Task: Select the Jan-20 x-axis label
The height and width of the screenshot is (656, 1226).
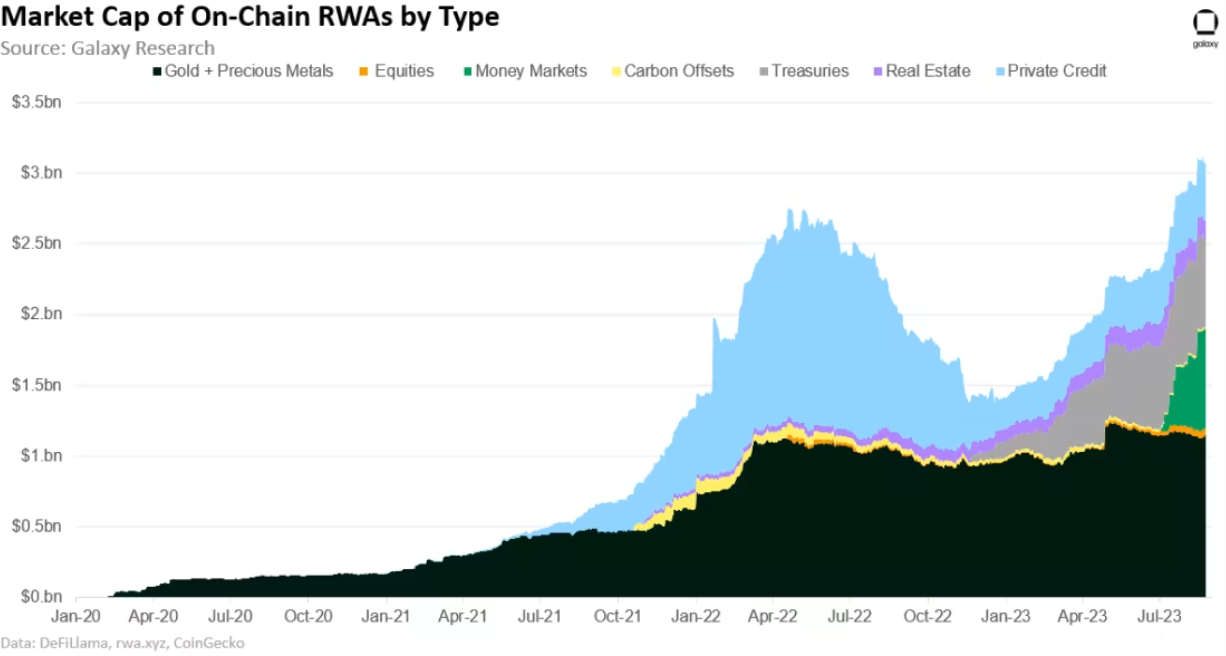Action: (76, 616)
